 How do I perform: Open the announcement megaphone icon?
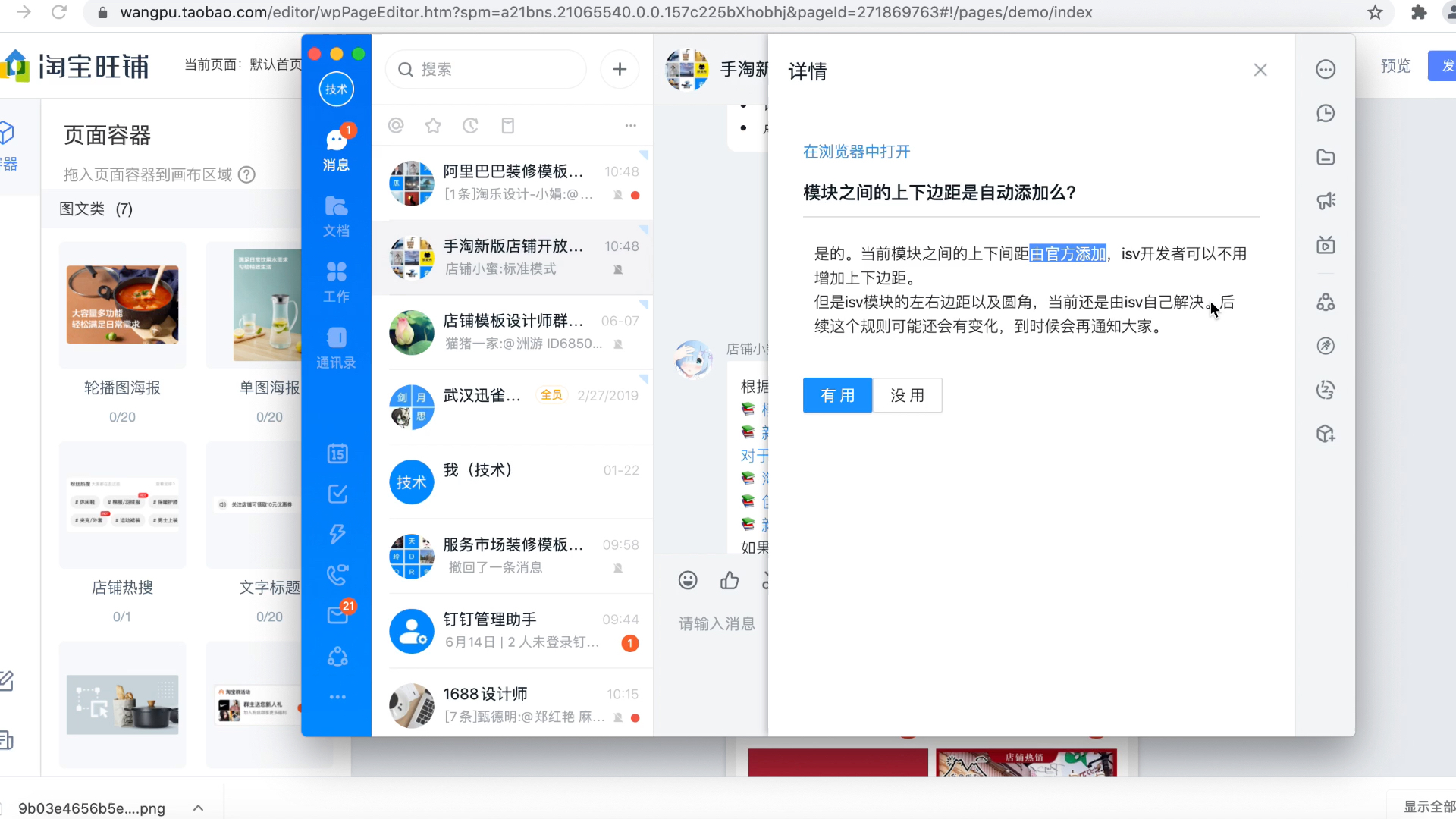(1326, 201)
